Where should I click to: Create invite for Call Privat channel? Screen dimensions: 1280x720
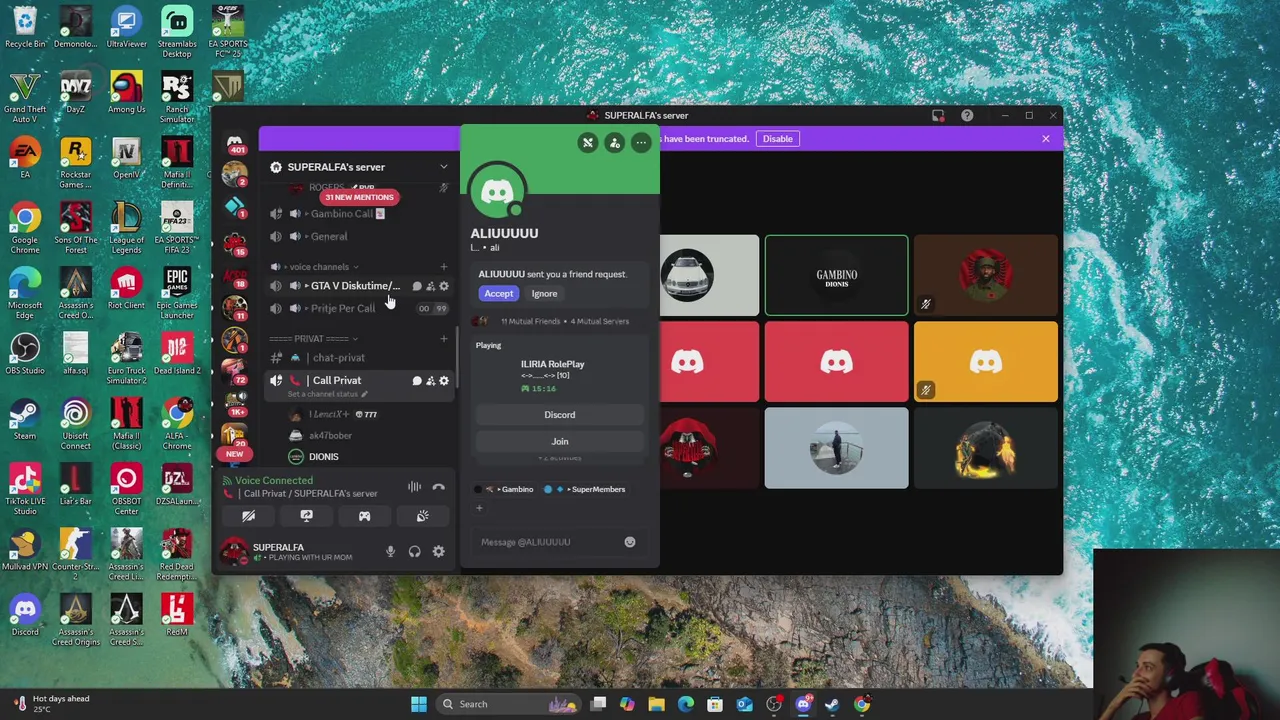point(431,381)
